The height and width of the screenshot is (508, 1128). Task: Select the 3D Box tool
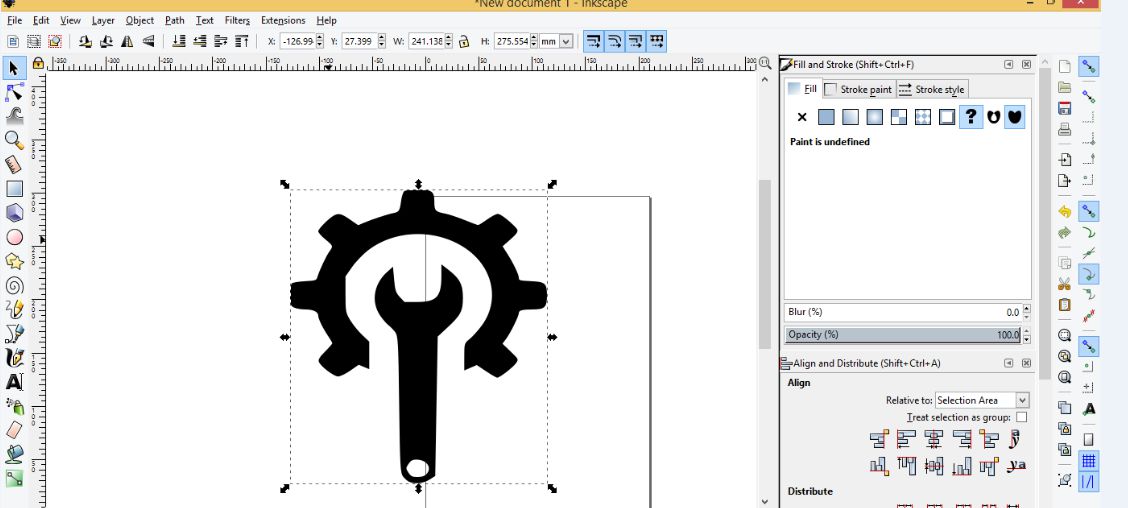(x=14, y=212)
